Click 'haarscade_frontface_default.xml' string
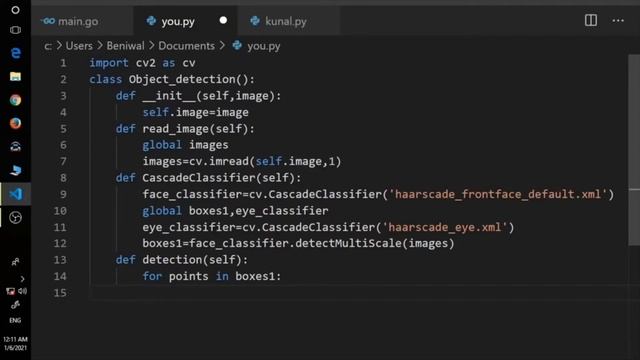Image resolution: width=640 pixels, height=360 pixels. pyautogui.click(x=498, y=194)
